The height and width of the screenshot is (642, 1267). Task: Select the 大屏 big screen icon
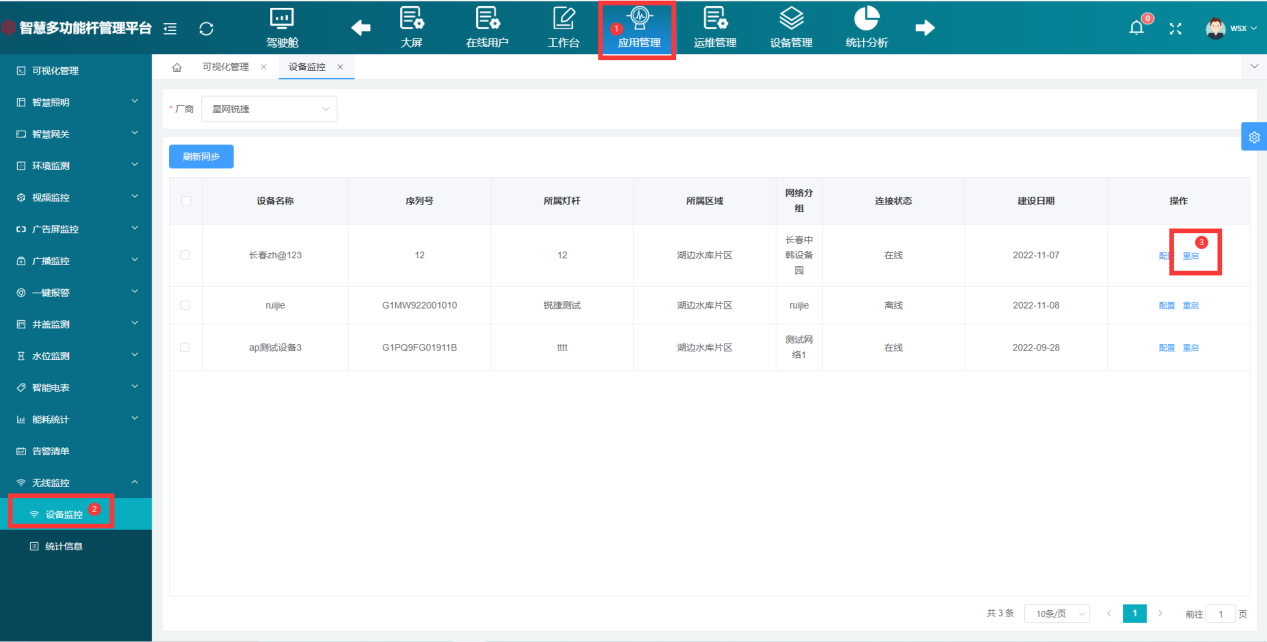click(410, 27)
